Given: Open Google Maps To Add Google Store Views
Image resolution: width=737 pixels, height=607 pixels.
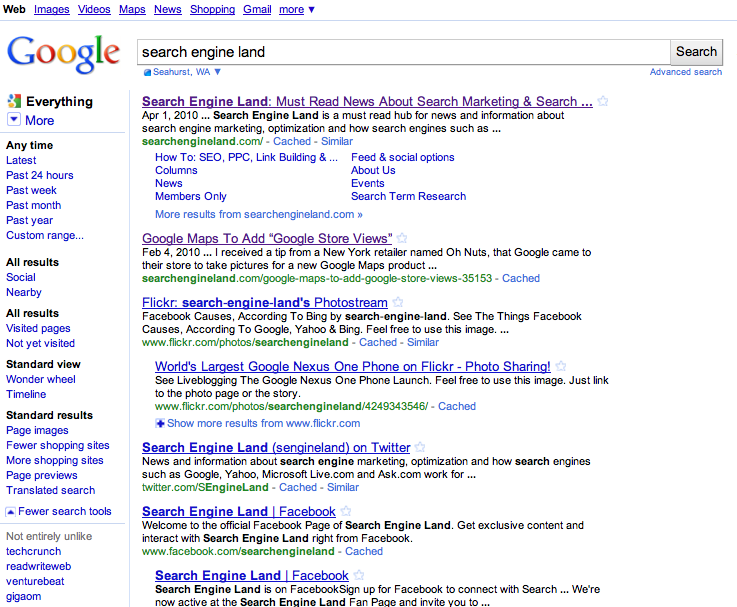Looking at the screenshot, I should pyautogui.click(x=267, y=238).
